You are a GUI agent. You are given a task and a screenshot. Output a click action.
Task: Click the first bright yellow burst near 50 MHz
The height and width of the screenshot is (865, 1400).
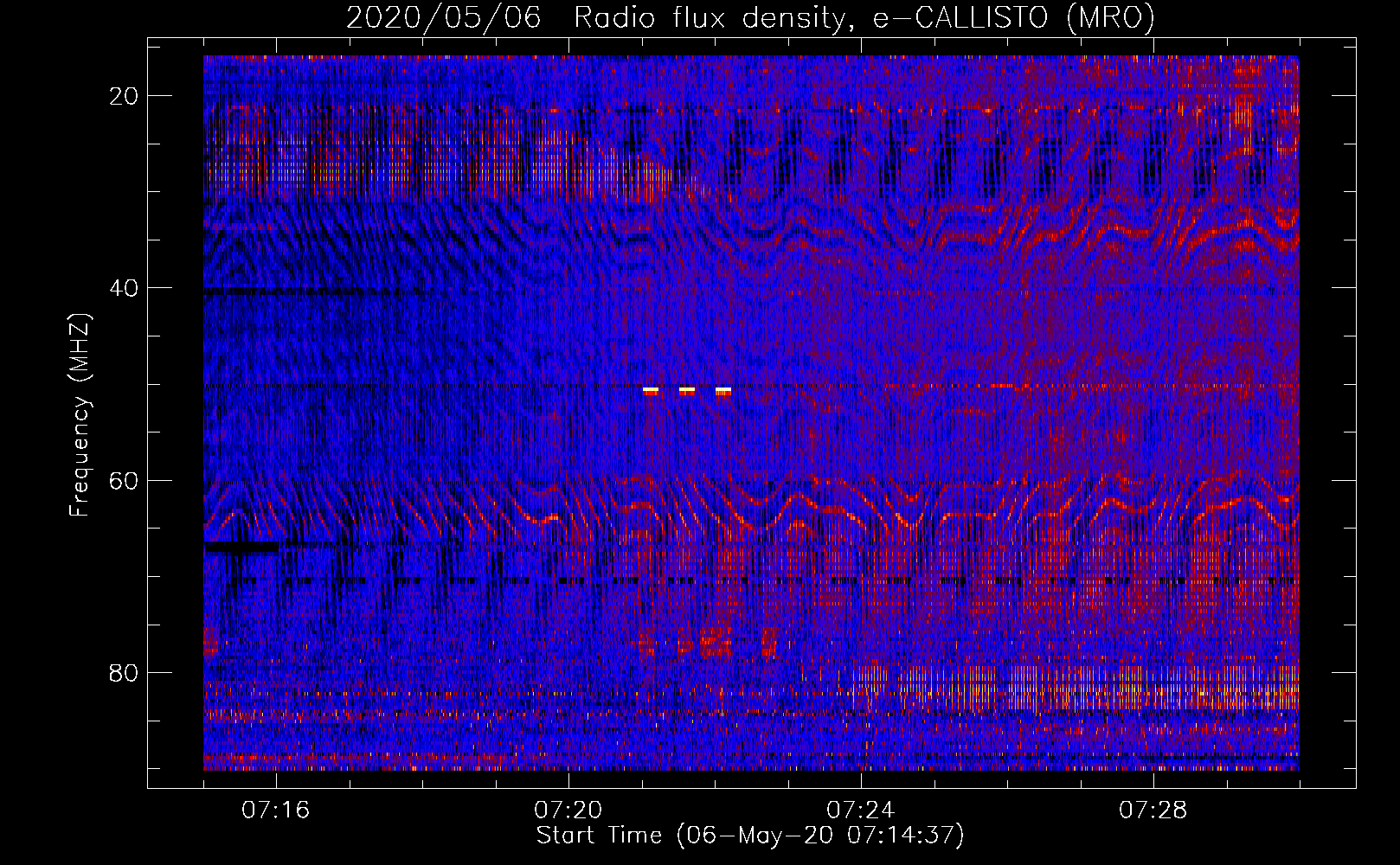651,391
